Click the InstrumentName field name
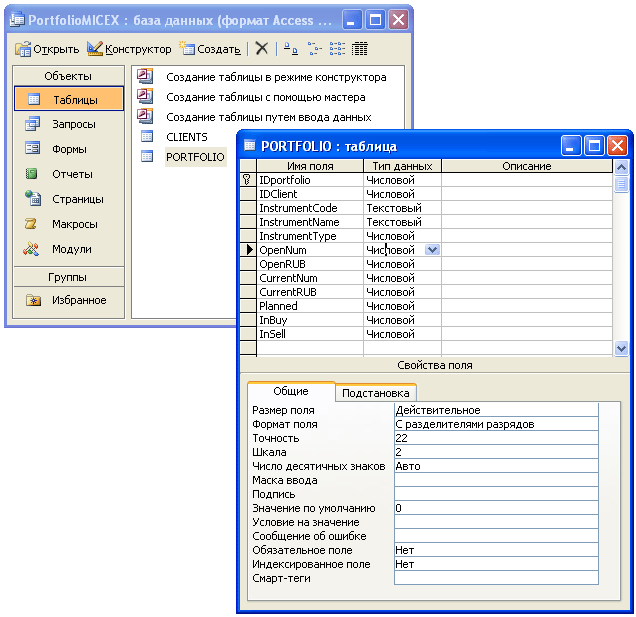 310,222
